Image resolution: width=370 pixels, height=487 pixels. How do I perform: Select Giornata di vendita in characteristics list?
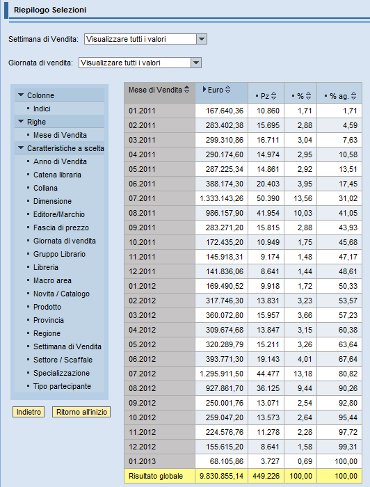[64, 241]
